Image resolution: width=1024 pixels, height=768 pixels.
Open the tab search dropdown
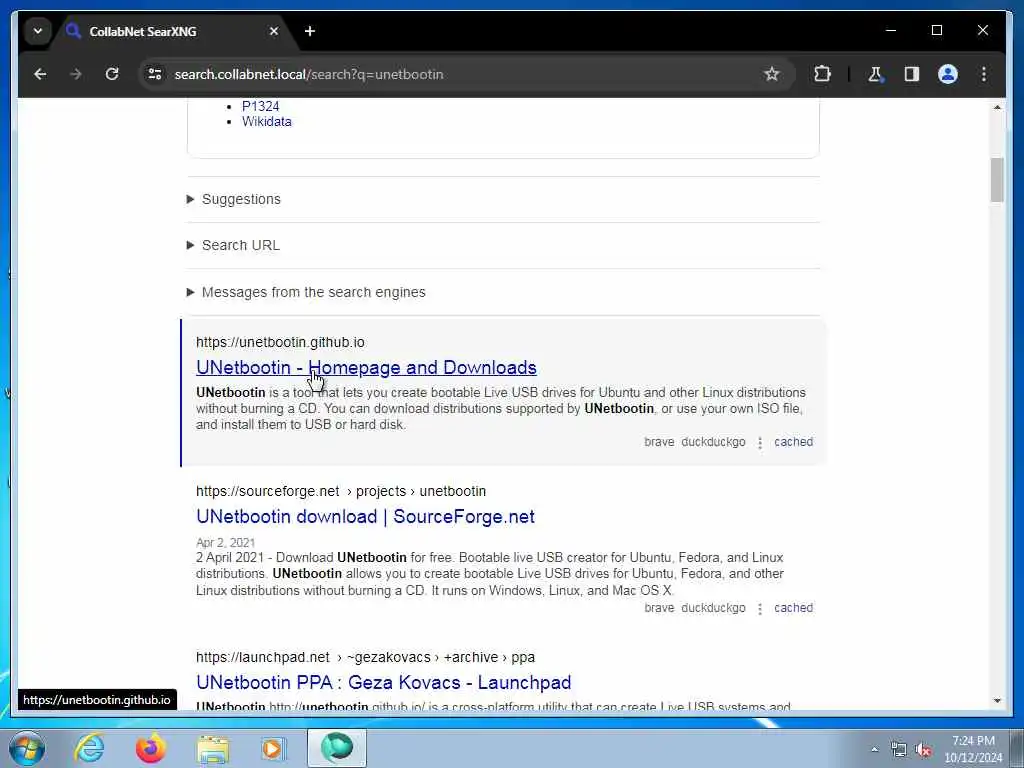38,31
